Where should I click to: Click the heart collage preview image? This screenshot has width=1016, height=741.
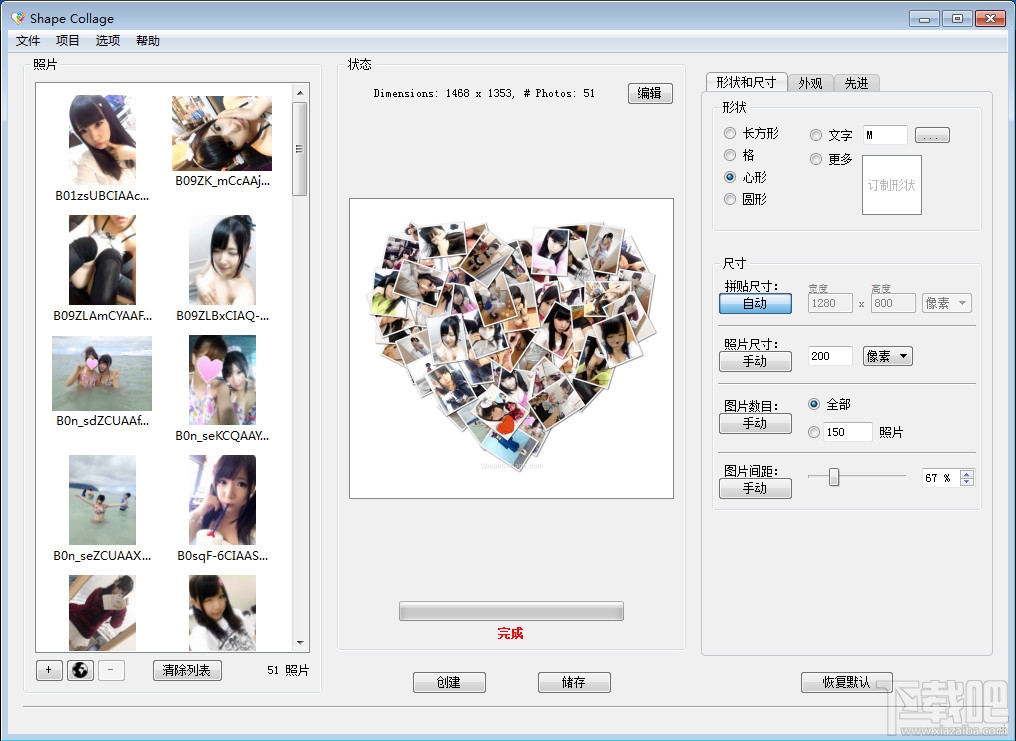coord(511,348)
